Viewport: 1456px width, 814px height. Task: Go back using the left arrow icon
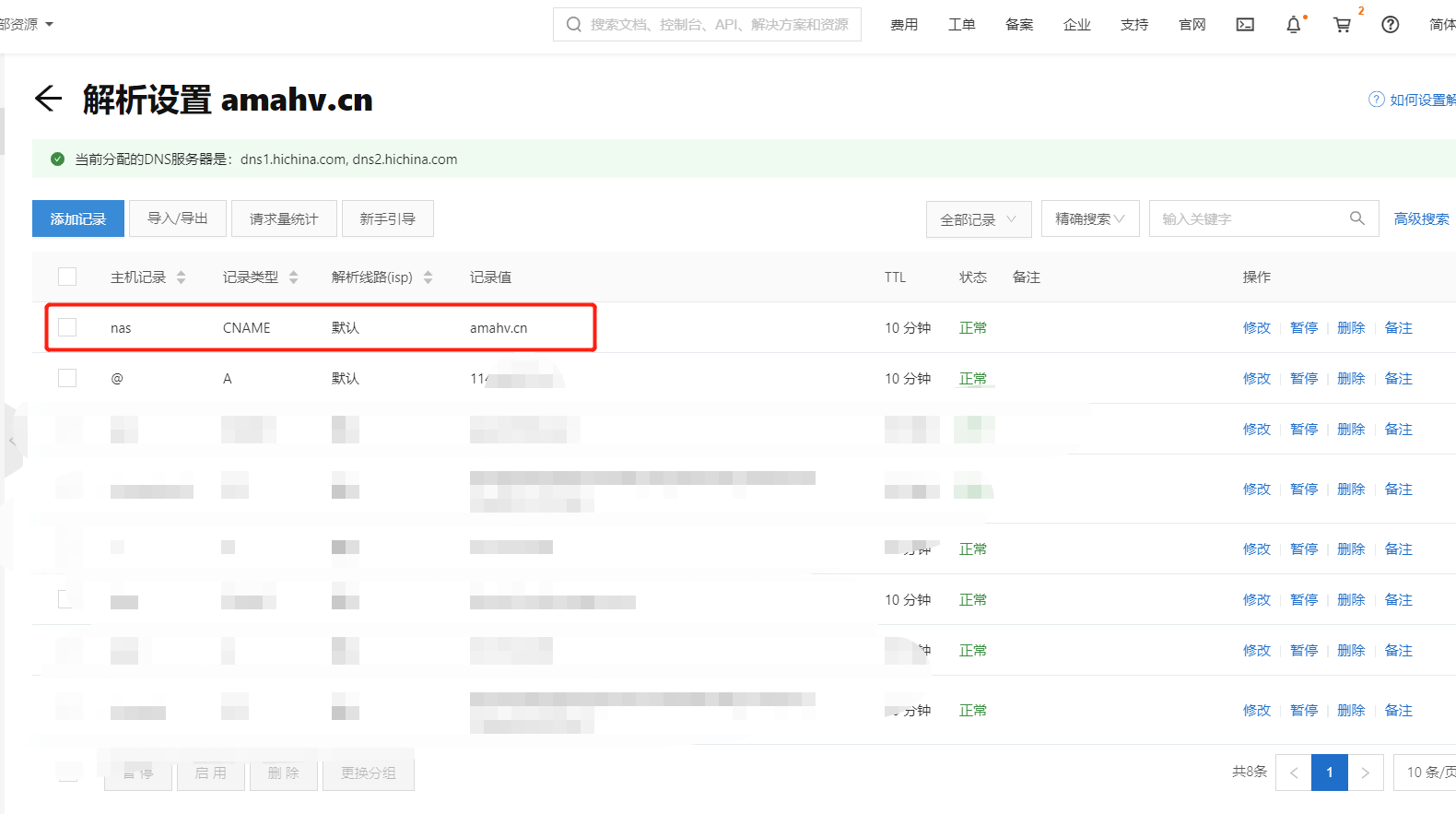pyautogui.click(x=48, y=99)
